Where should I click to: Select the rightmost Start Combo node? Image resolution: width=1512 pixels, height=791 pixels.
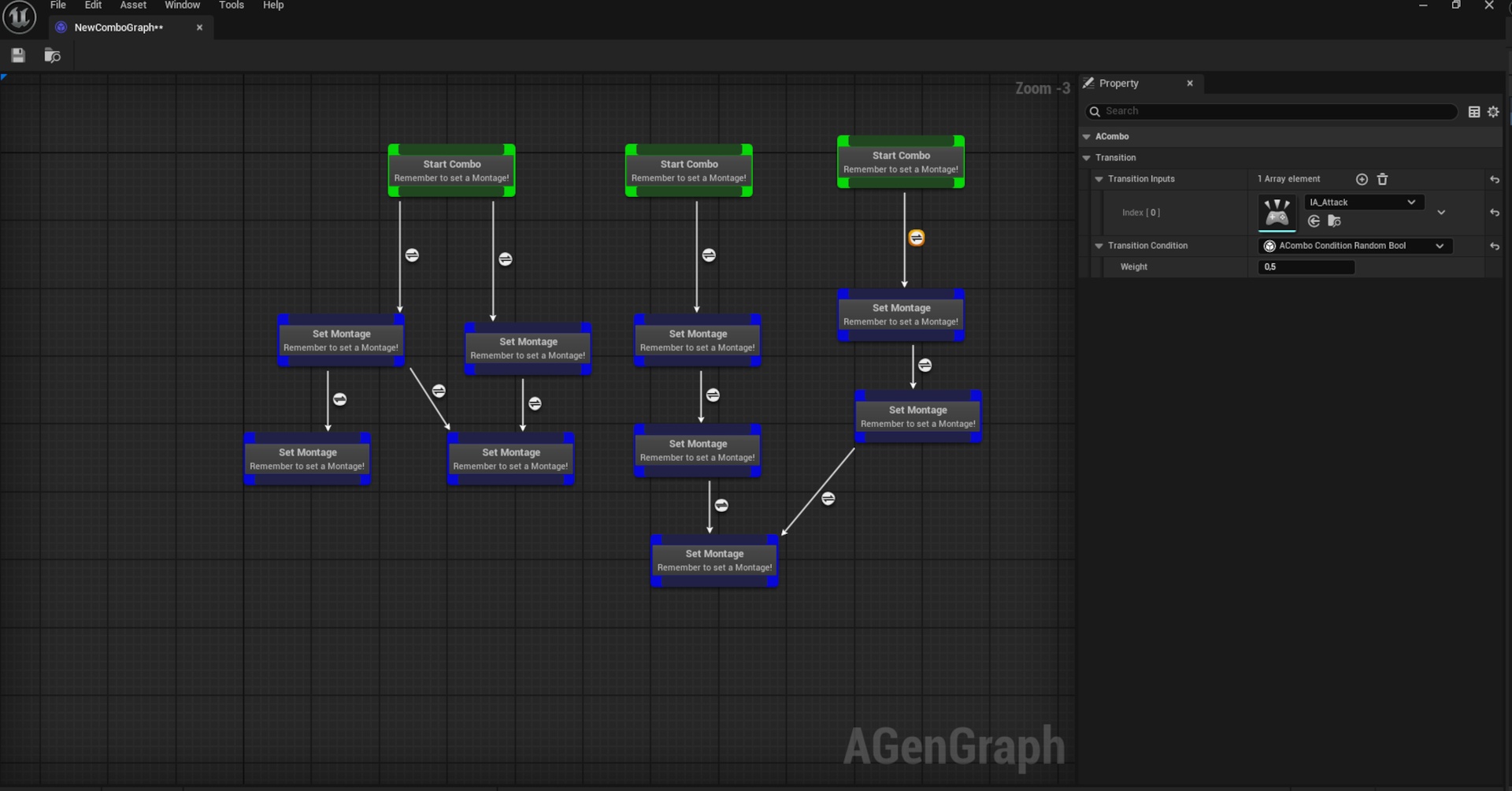tap(901, 162)
